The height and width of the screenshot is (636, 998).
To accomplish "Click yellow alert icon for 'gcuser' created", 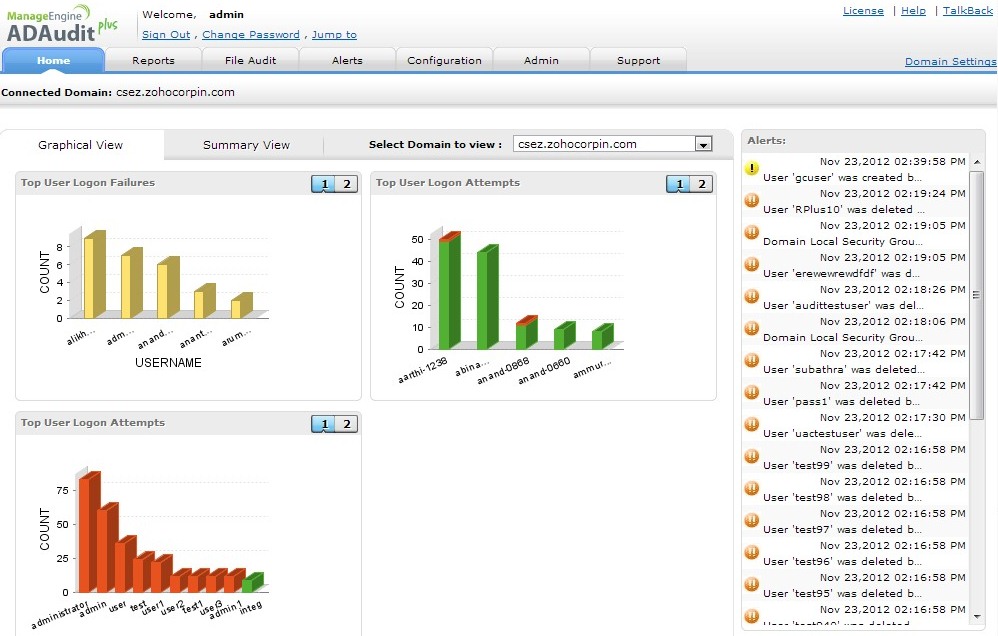I will (x=752, y=168).
